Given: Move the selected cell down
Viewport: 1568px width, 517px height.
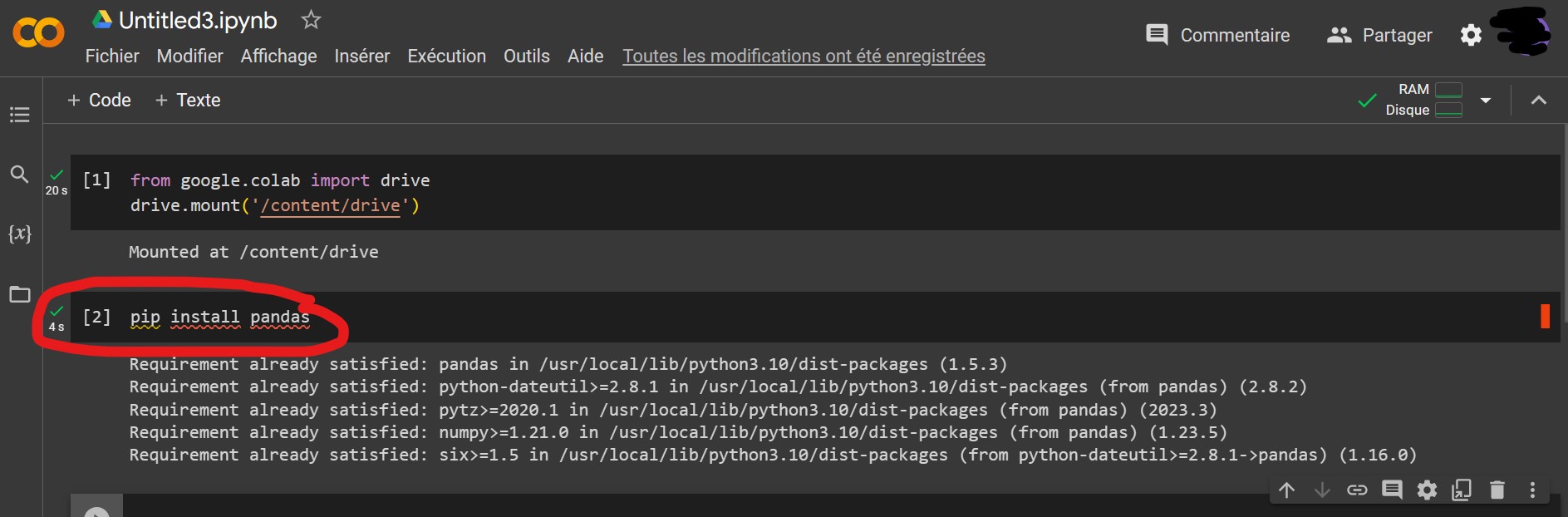Looking at the screenshot, I should (x=1322, y=490).
